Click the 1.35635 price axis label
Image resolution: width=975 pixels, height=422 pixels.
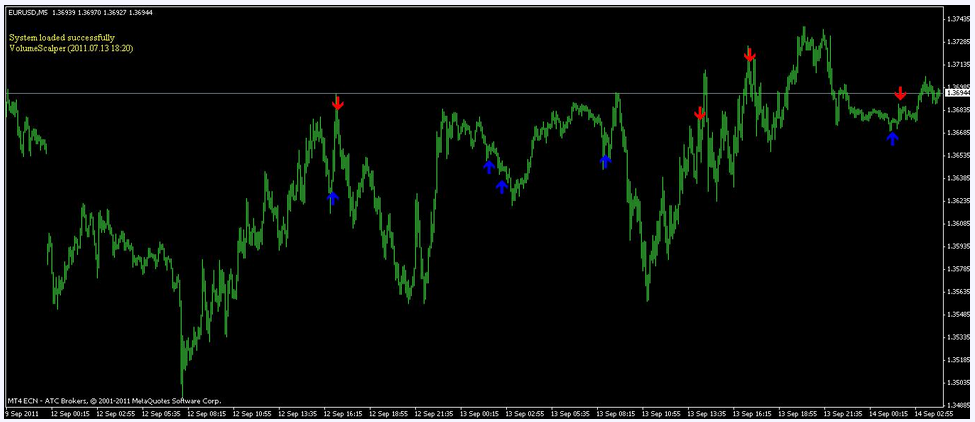pos(958,291)
